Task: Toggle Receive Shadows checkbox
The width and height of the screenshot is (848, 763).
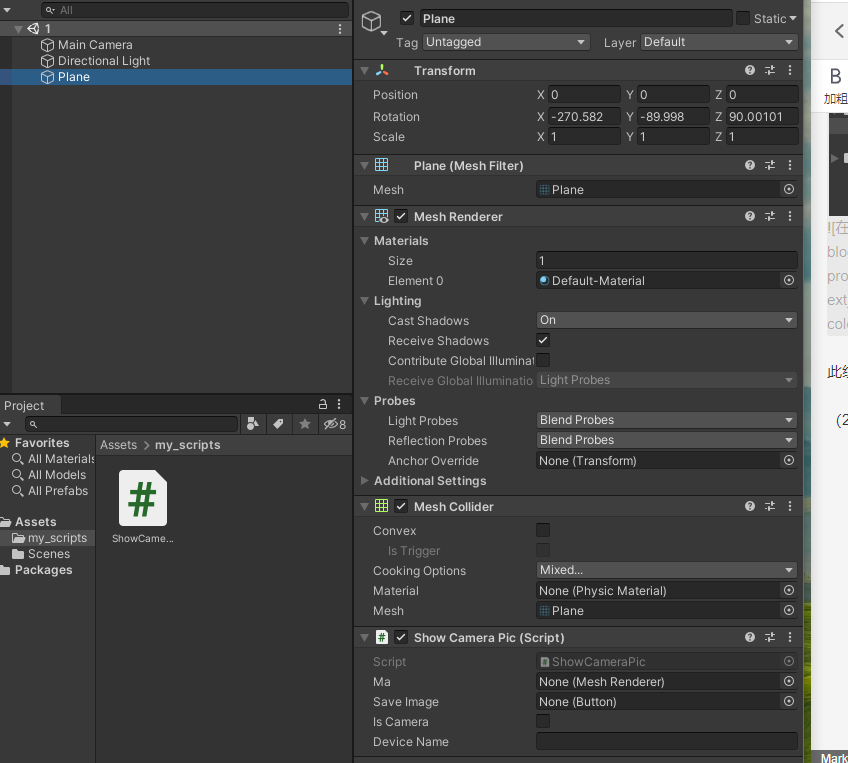Action: [543, 340]
